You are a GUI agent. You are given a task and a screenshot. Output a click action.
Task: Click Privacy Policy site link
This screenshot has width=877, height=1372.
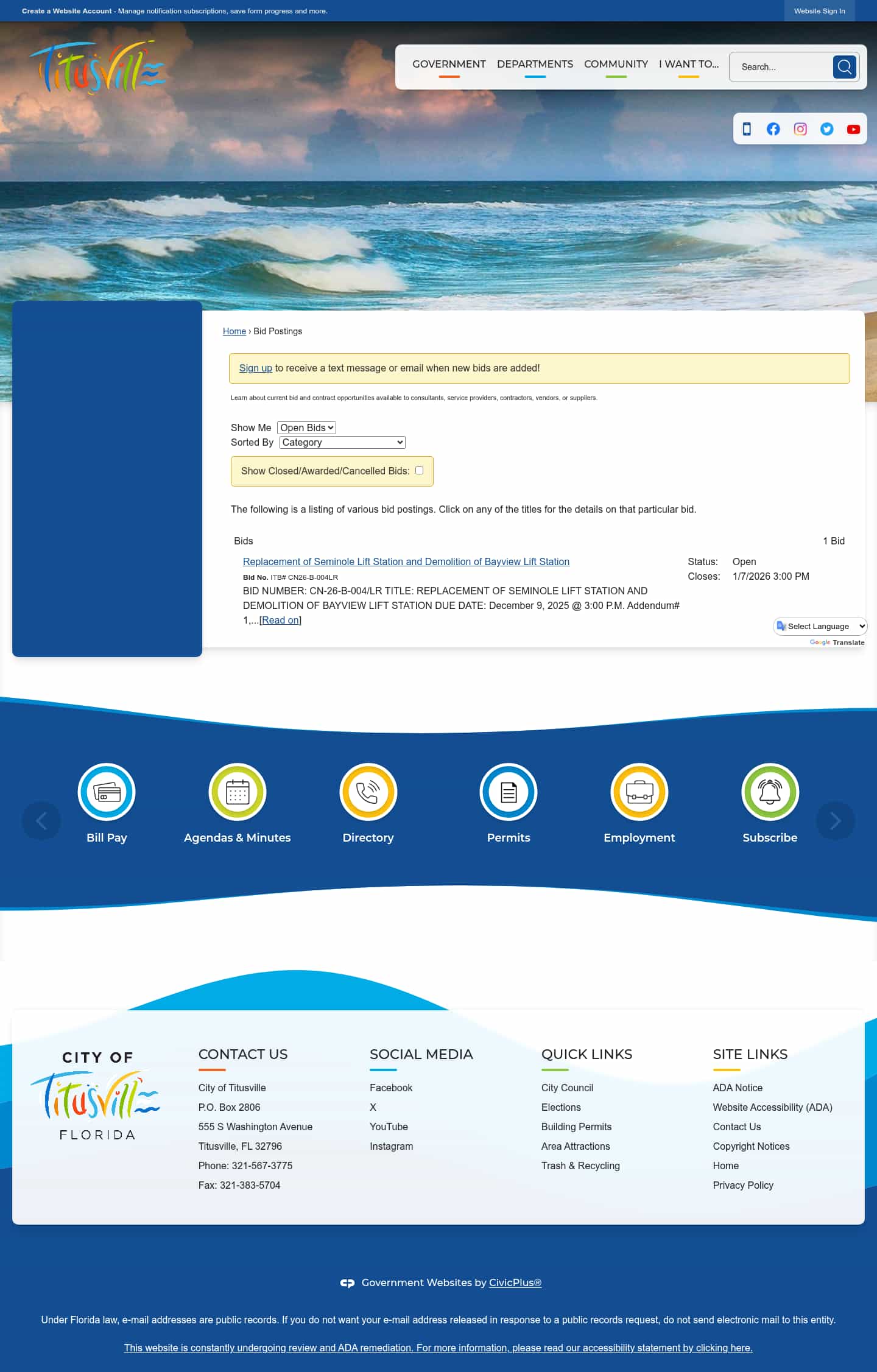[x=743, y=1185]
